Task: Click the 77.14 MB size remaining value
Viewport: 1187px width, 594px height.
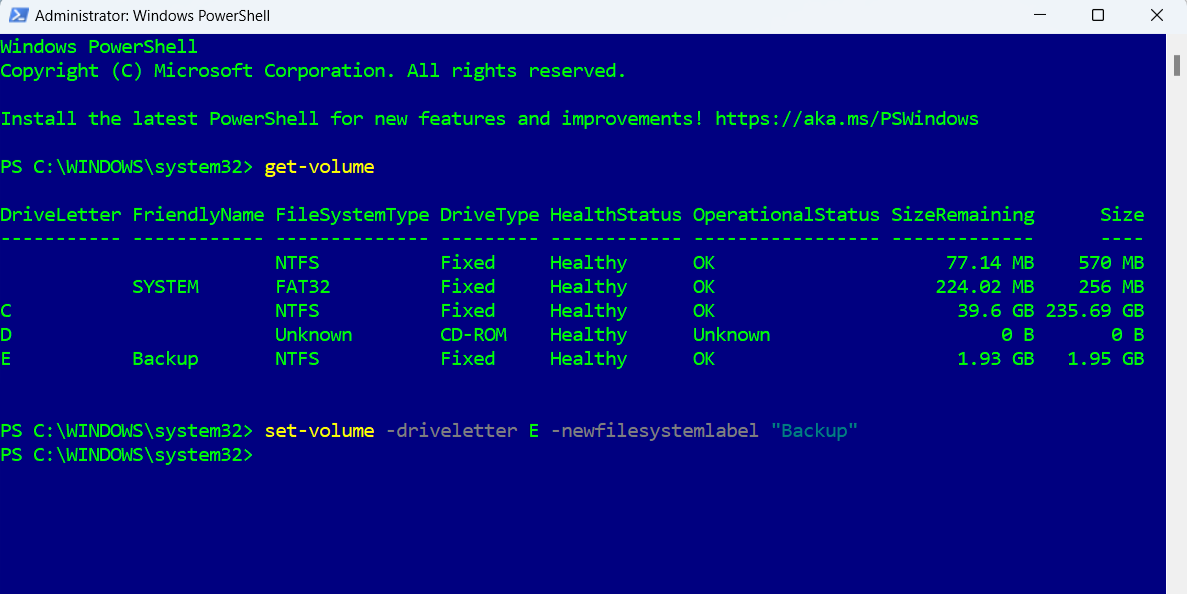Action: 990,263
